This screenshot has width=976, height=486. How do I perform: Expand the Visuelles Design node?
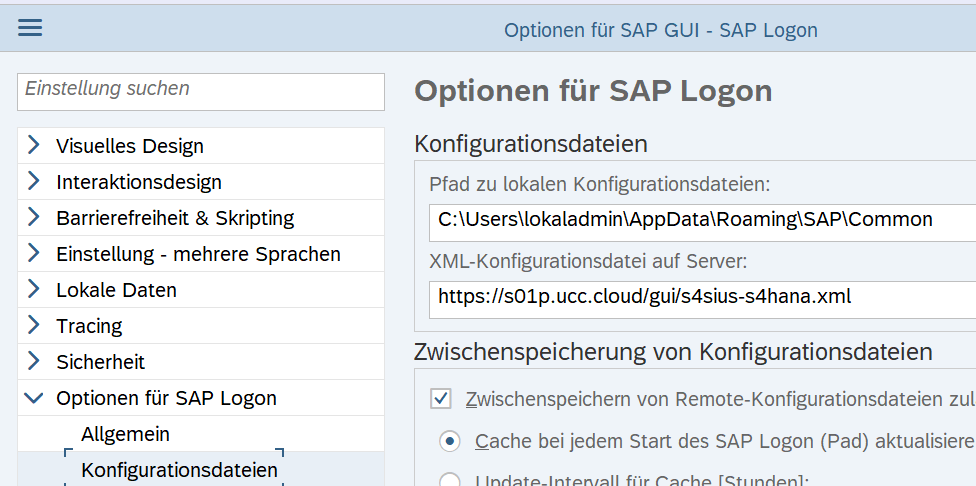pos(34,146)
